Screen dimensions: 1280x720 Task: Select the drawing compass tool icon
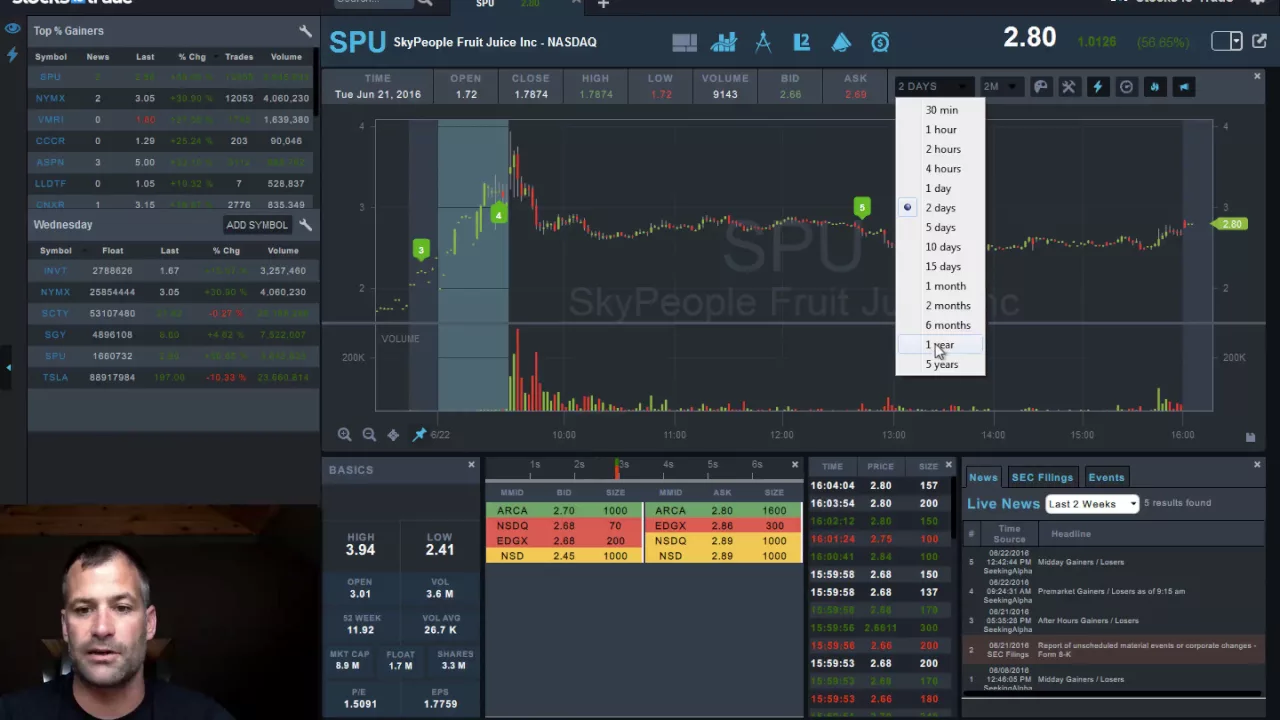point(763,42)
